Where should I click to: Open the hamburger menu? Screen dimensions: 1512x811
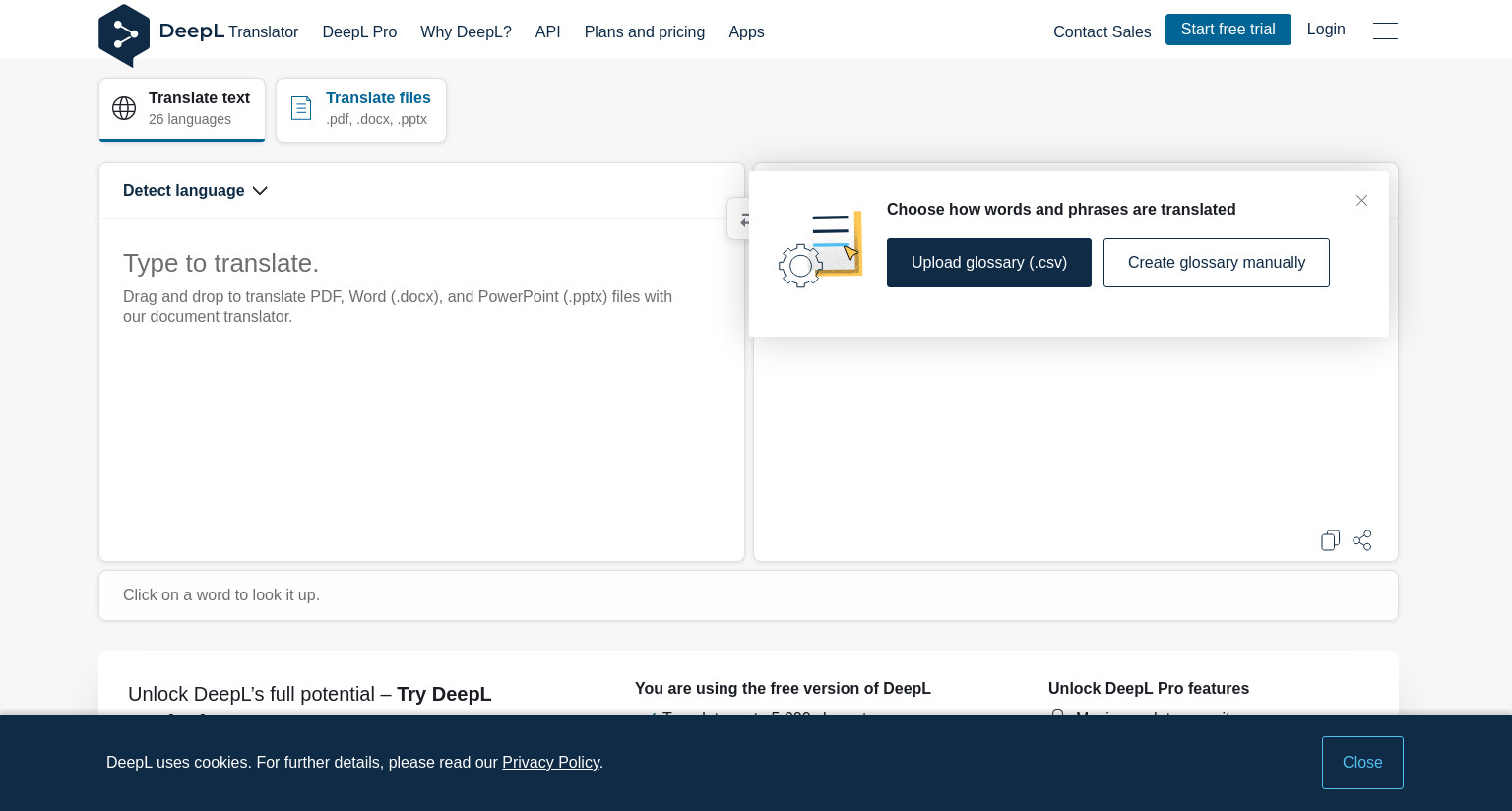coord(1385,31)
